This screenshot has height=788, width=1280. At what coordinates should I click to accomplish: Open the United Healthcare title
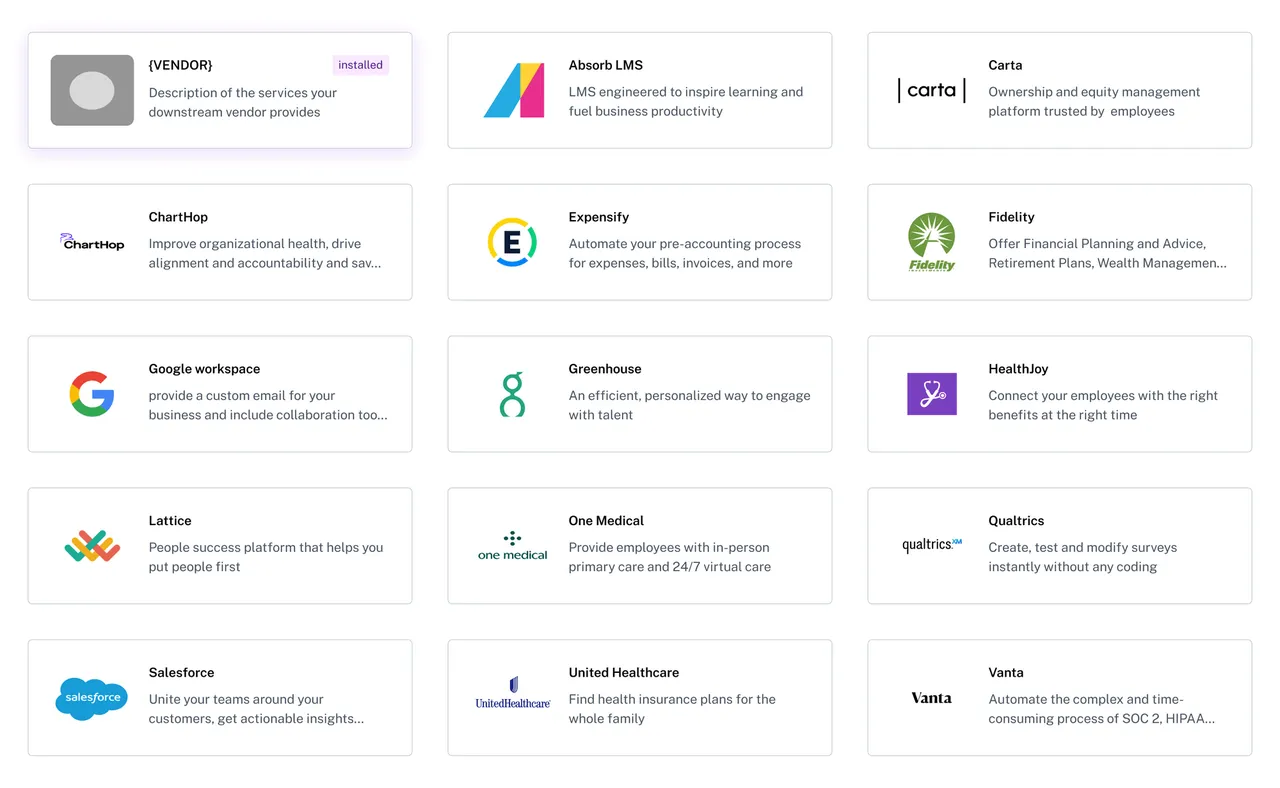click(x=624, y=673)
